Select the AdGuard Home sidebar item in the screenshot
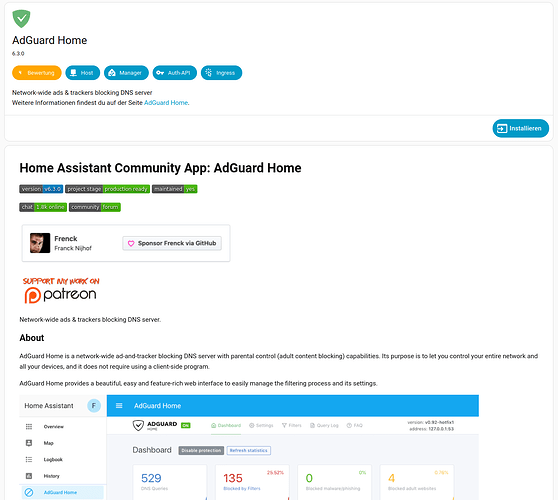Viewport: 558px width, 500px height. pyautogui.click(x=63, y=493)
